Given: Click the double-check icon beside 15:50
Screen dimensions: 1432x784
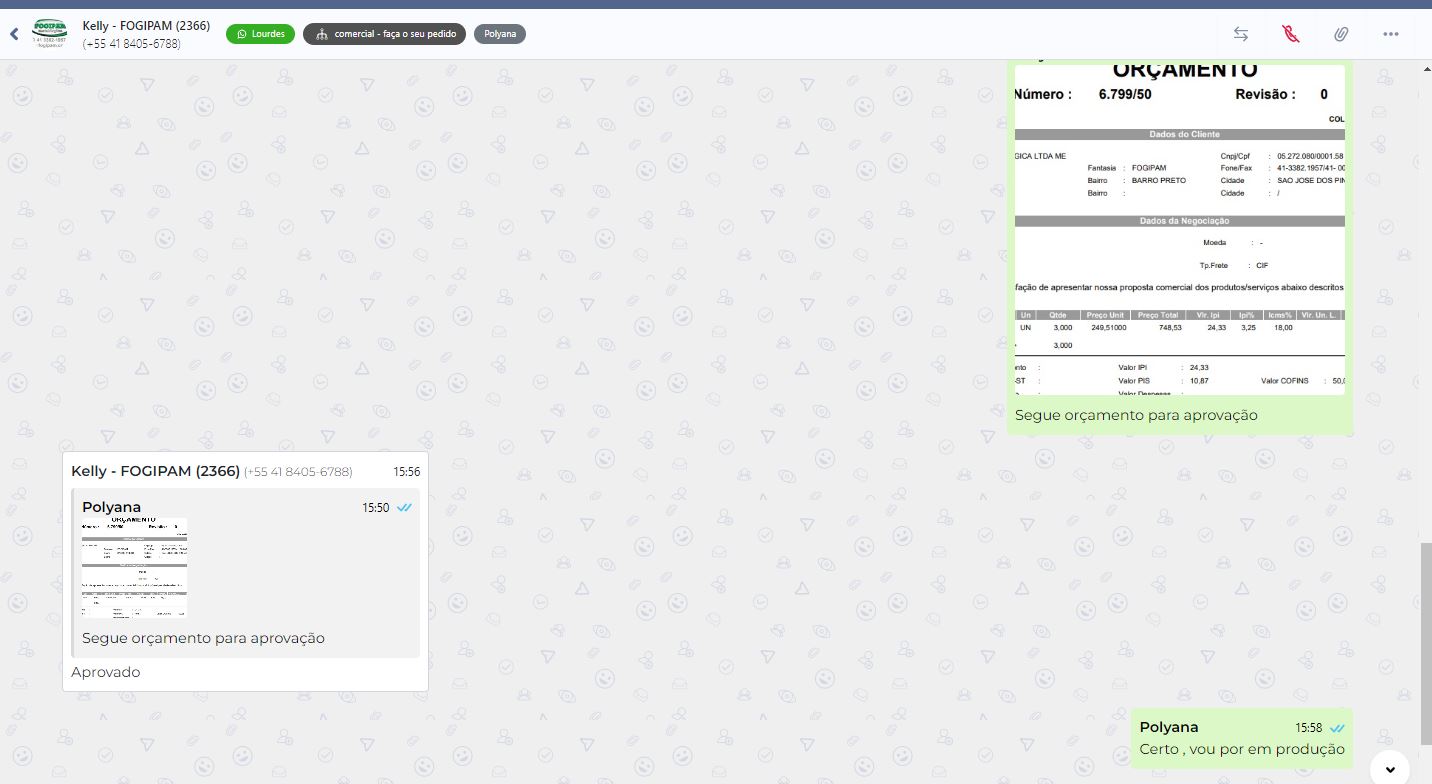Looking at the screenshot, I should coord(404,508).
